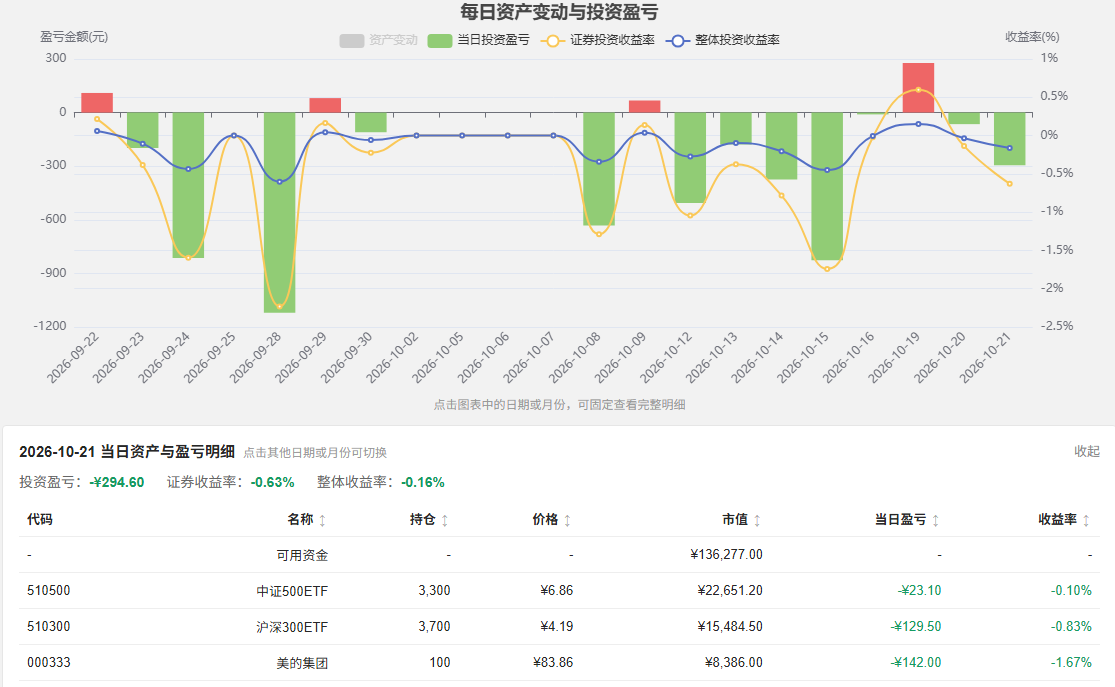The height and width of the screenshot is (687, 1115).
Task: Click the 投资盈亏 value -¥294.60
Action: point(117,483)
